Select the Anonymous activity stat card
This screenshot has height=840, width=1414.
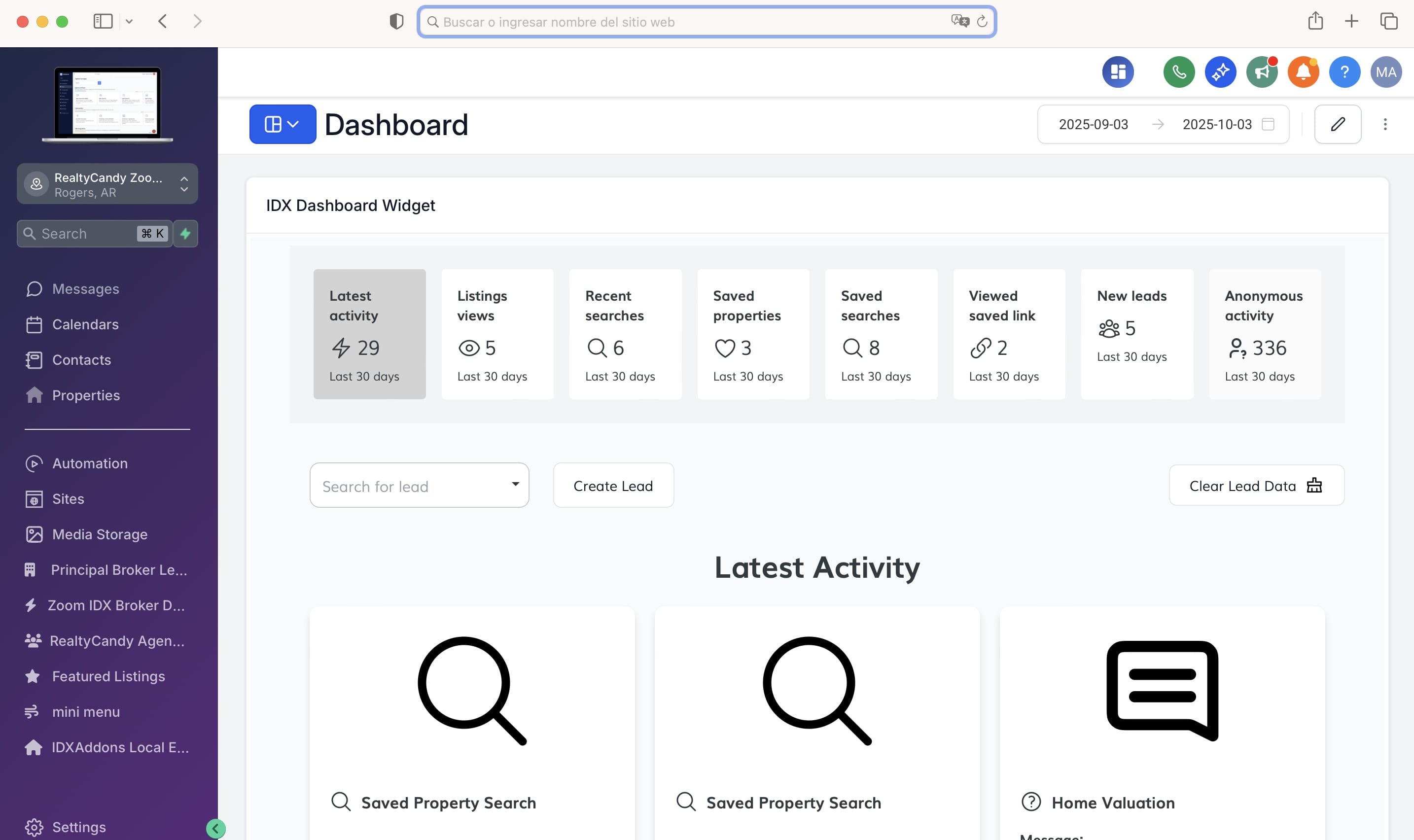(1265, 334)
